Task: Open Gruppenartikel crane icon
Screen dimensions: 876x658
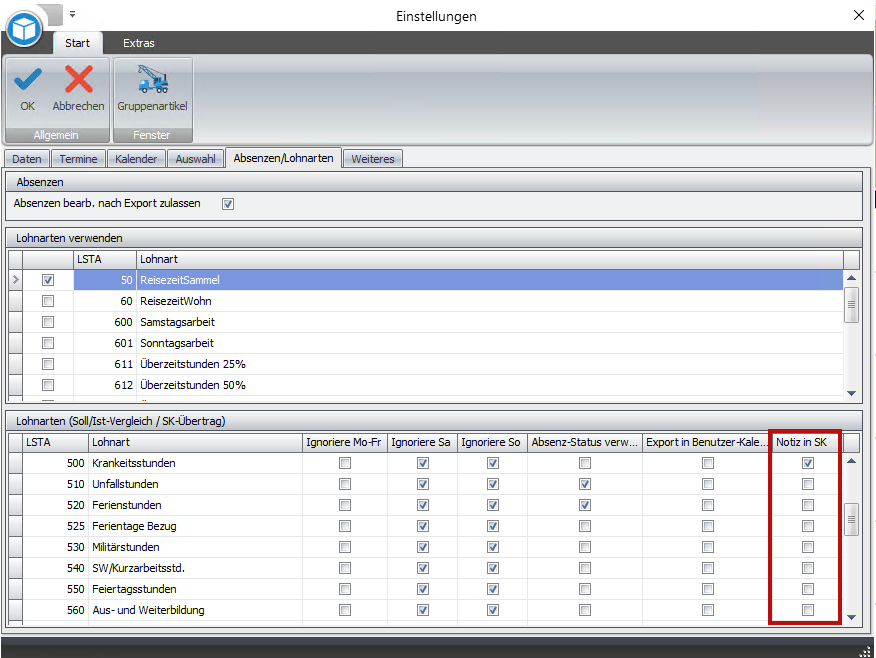Action: (152, 80)
